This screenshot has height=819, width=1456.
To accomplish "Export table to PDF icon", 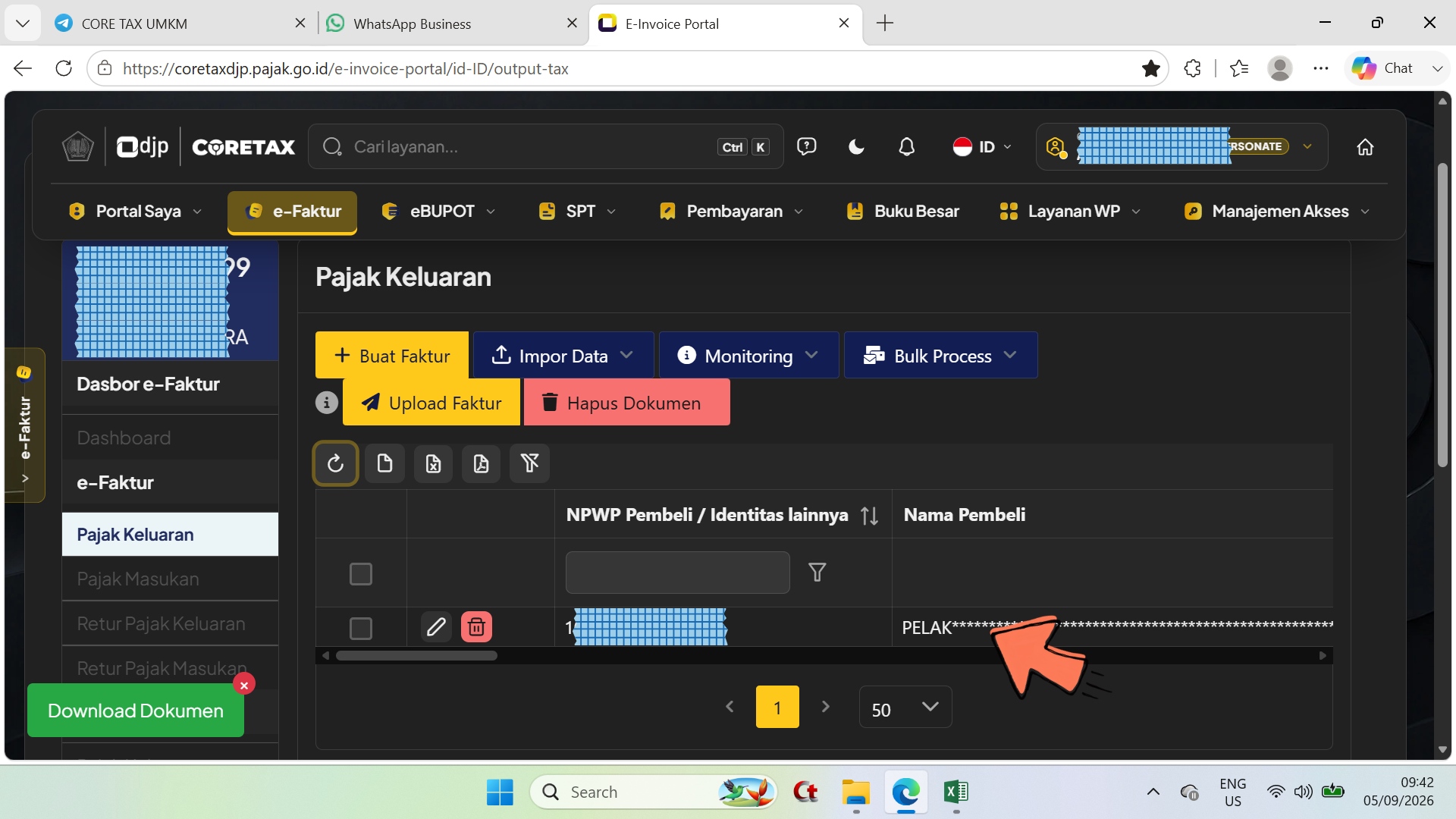I will (481, 463).
